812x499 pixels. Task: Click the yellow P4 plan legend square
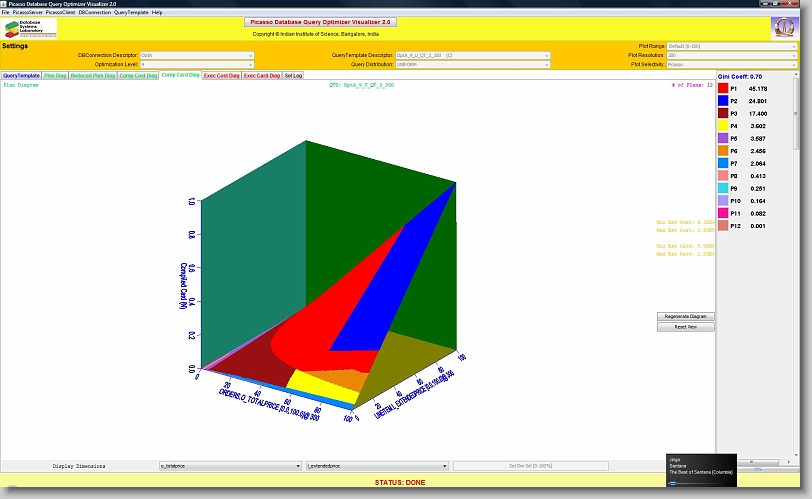coord(724,126)
